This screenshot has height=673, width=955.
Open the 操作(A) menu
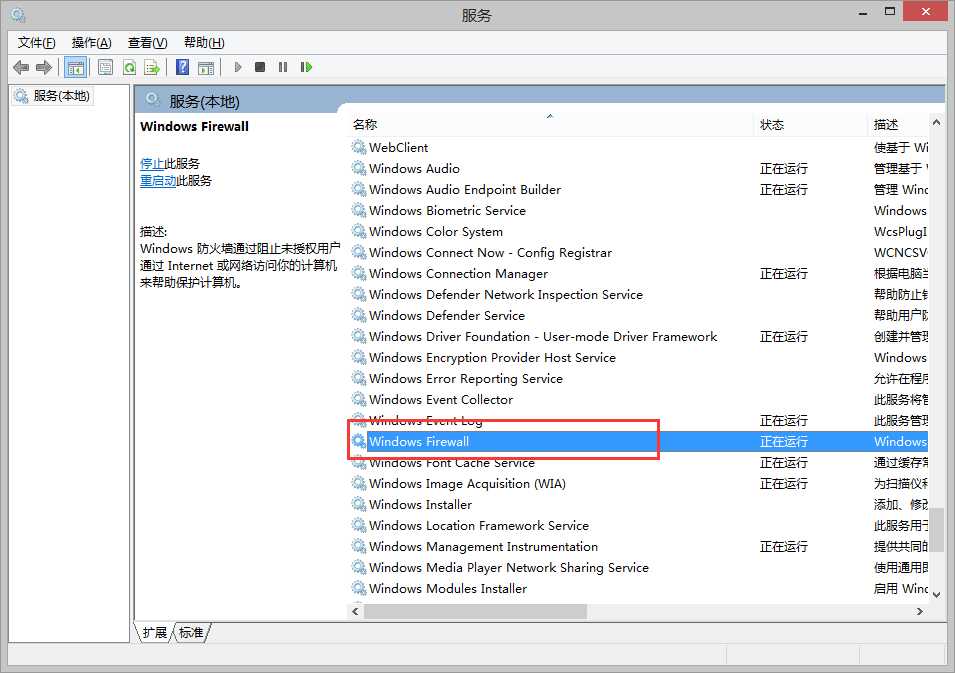point(92,43)
